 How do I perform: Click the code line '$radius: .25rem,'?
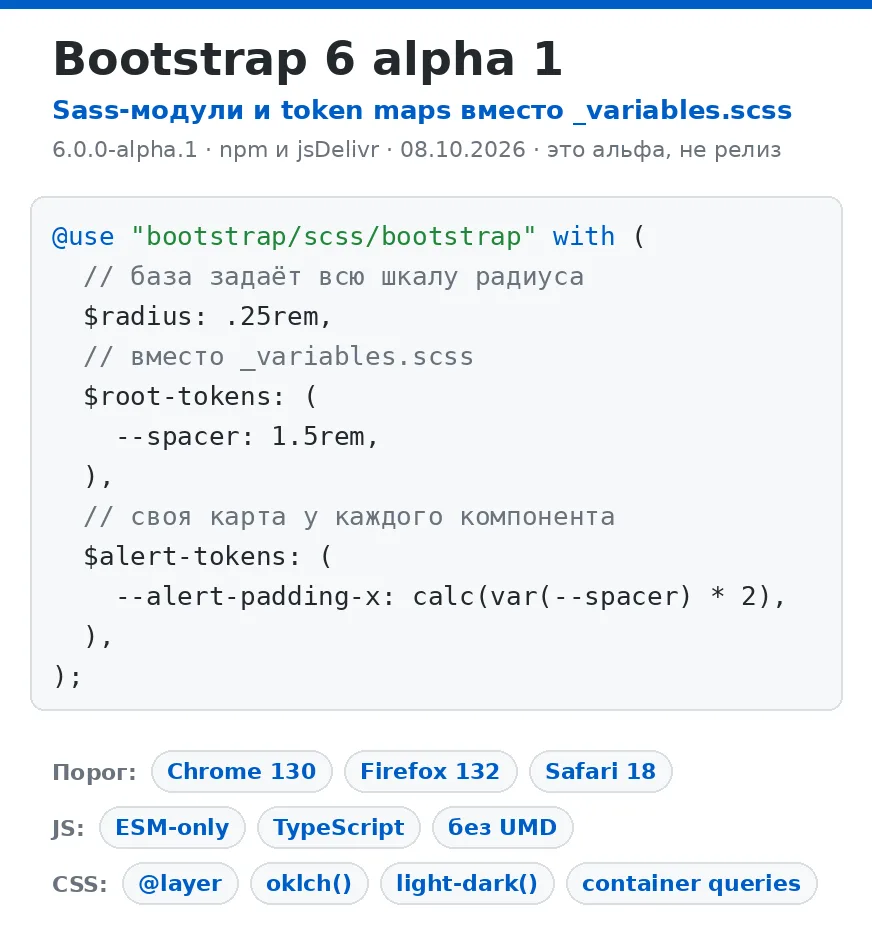(x=207, y=316)
